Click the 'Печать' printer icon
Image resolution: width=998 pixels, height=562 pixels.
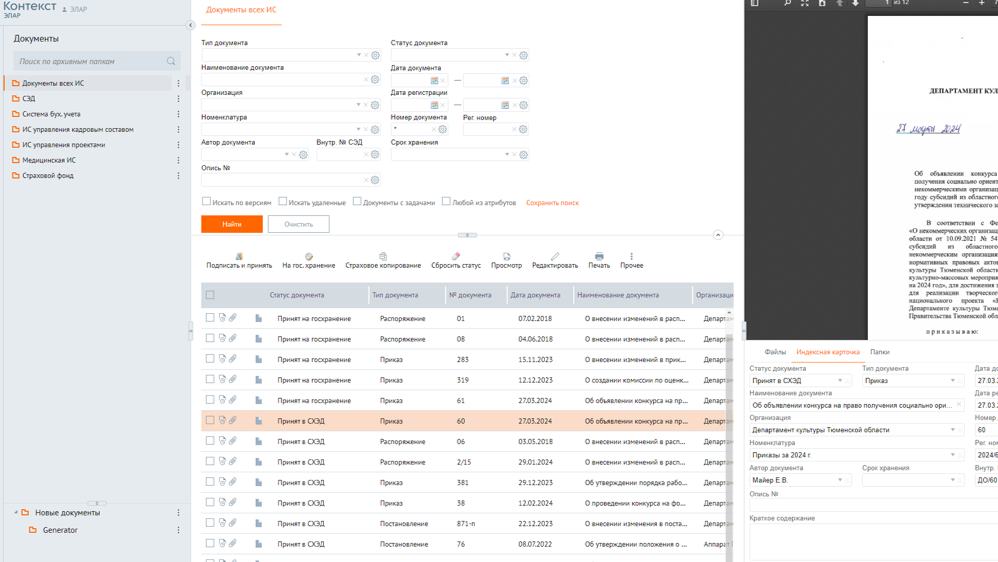tap(599, 256)
